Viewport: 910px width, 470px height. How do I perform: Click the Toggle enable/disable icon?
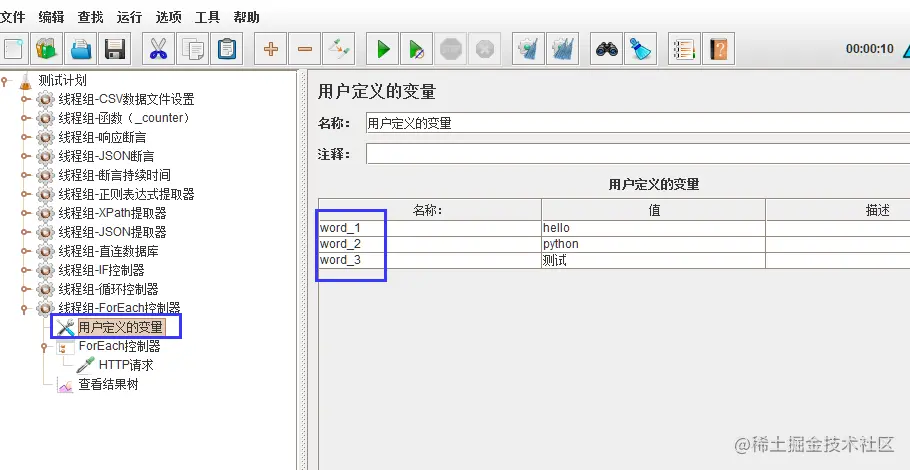(338, 49)
